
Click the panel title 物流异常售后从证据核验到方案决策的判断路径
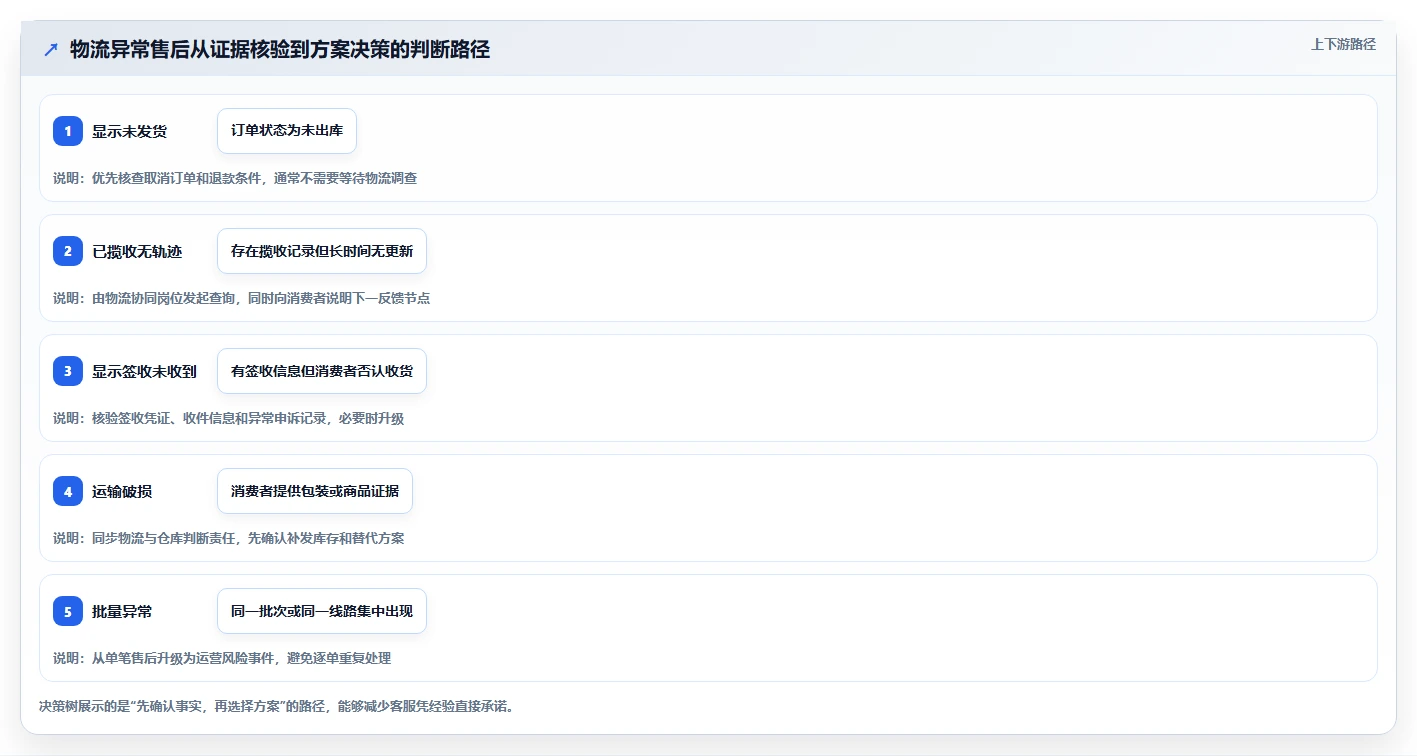(280, 49)
